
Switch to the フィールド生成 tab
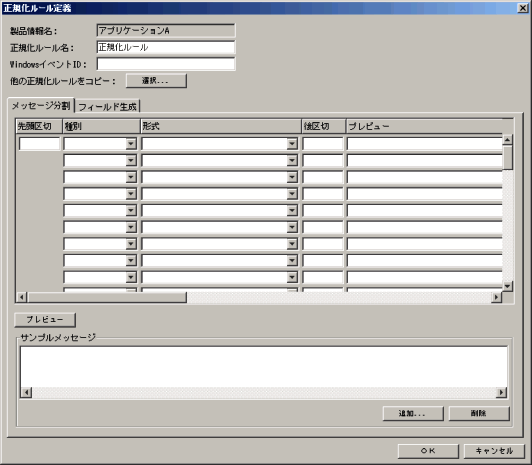pos(107,107)
